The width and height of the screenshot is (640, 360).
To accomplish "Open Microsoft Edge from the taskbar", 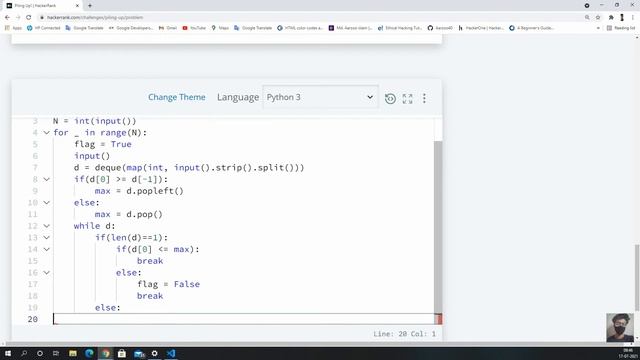I will pyautogui.click(x=89, y=353).
